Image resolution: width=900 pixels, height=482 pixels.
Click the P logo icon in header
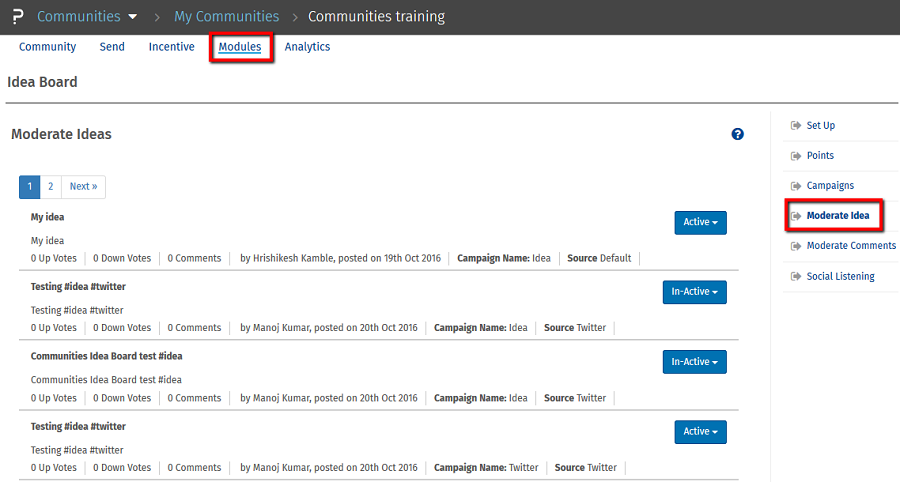[15, 17]
